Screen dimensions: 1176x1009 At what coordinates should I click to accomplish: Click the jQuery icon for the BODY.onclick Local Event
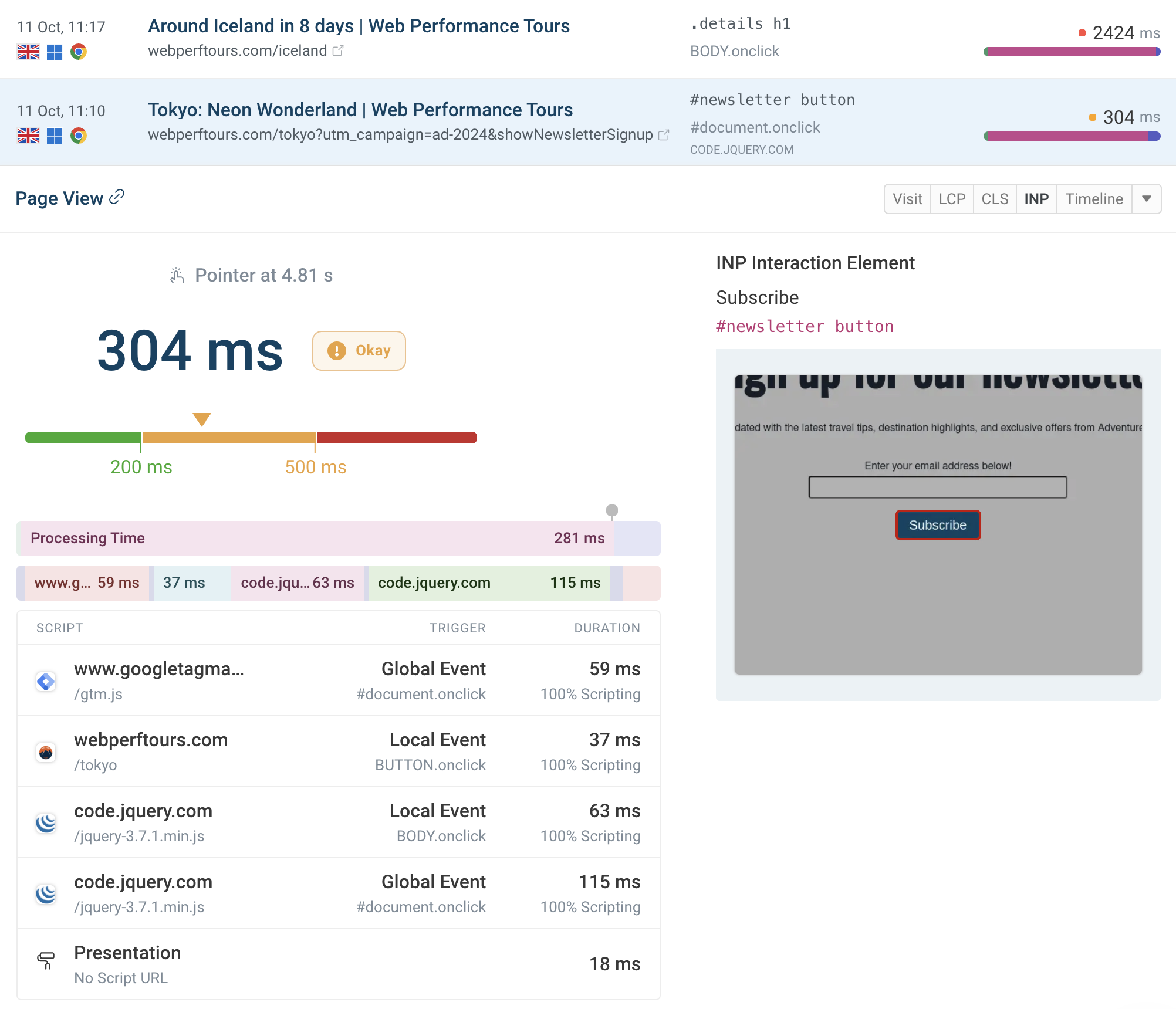point(46,822)
